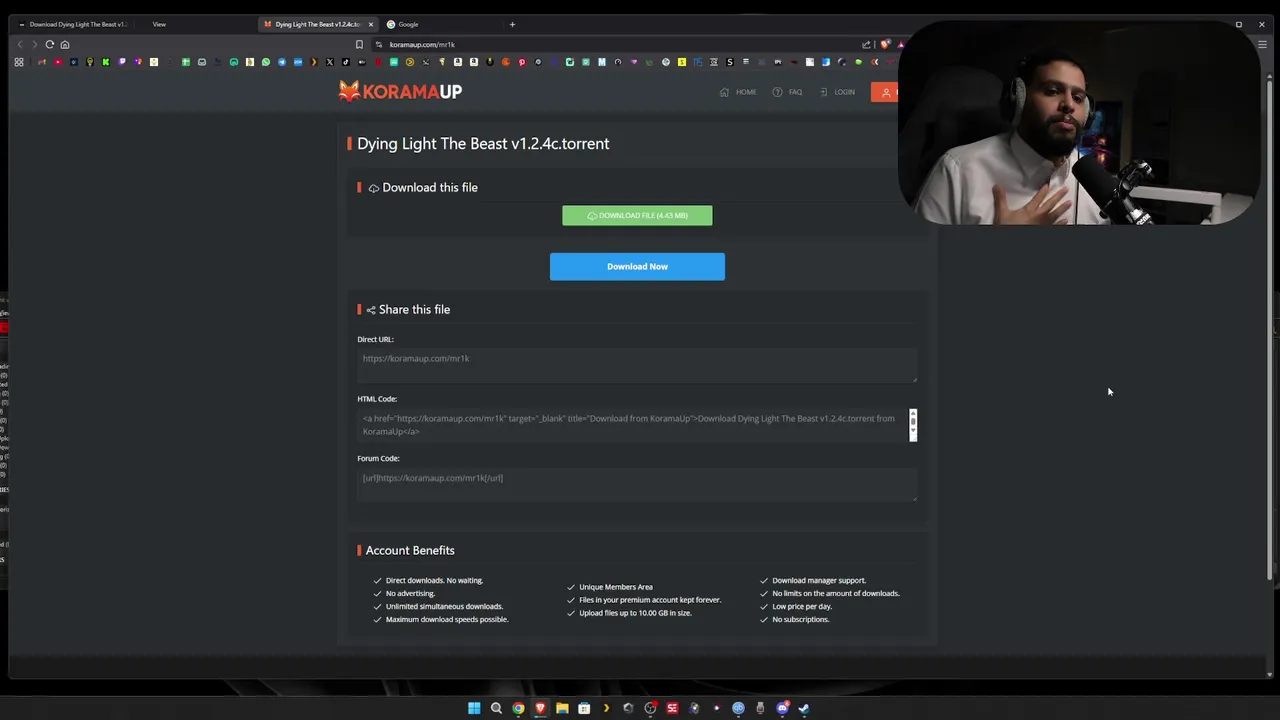1280x720 pixels.
Task: Click "Download manager support." text
Action: [819, 581]
